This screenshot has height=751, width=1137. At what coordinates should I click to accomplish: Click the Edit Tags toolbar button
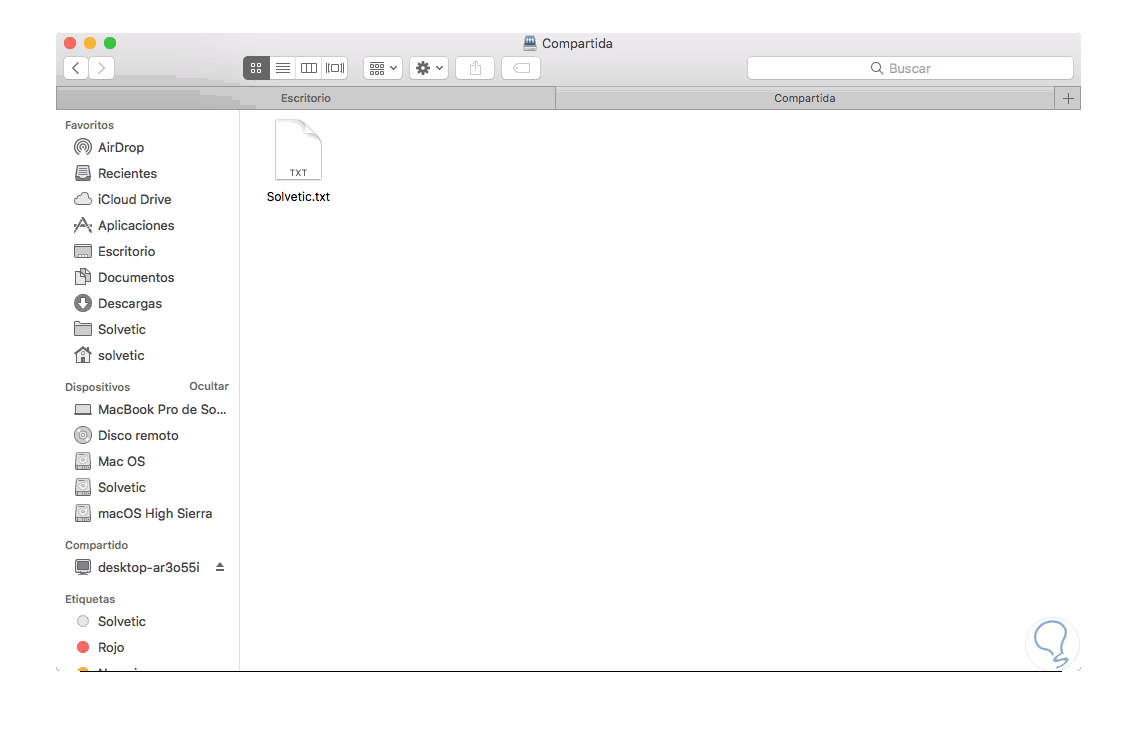(x=521, y=68)
